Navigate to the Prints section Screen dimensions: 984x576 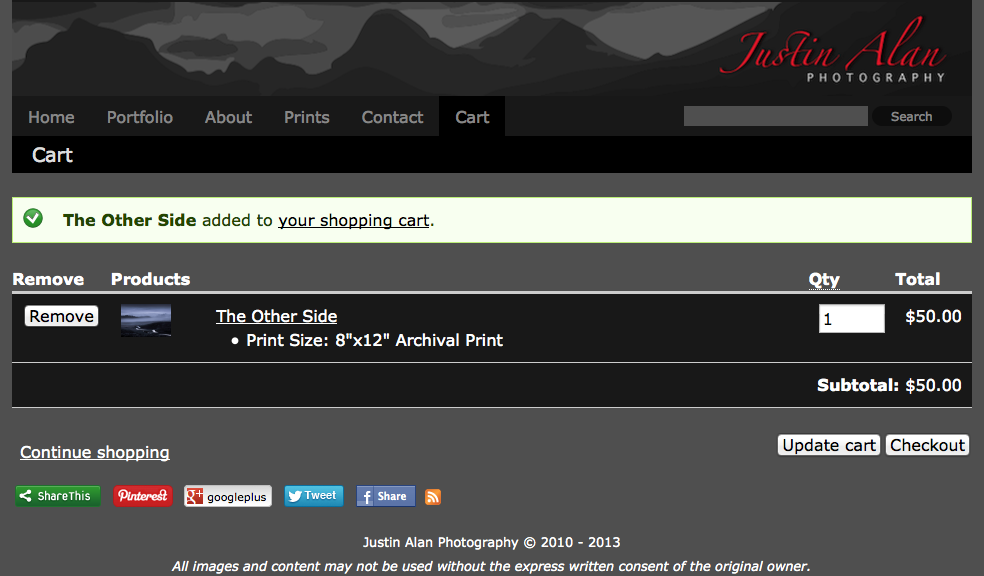pos(306,117)
